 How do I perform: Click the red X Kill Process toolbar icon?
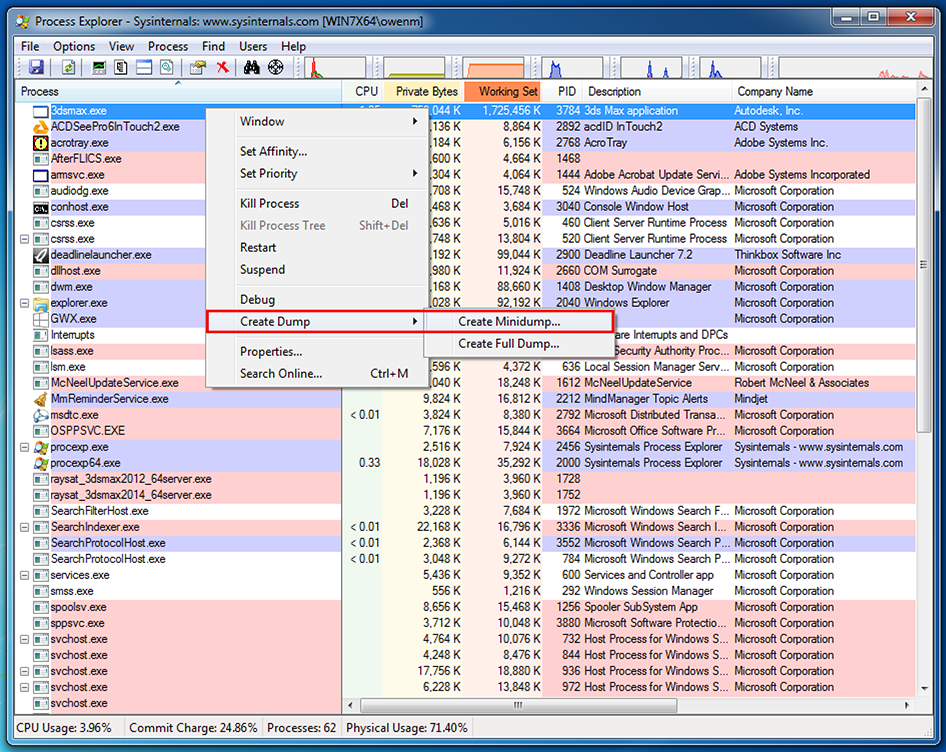coord(223,67)
